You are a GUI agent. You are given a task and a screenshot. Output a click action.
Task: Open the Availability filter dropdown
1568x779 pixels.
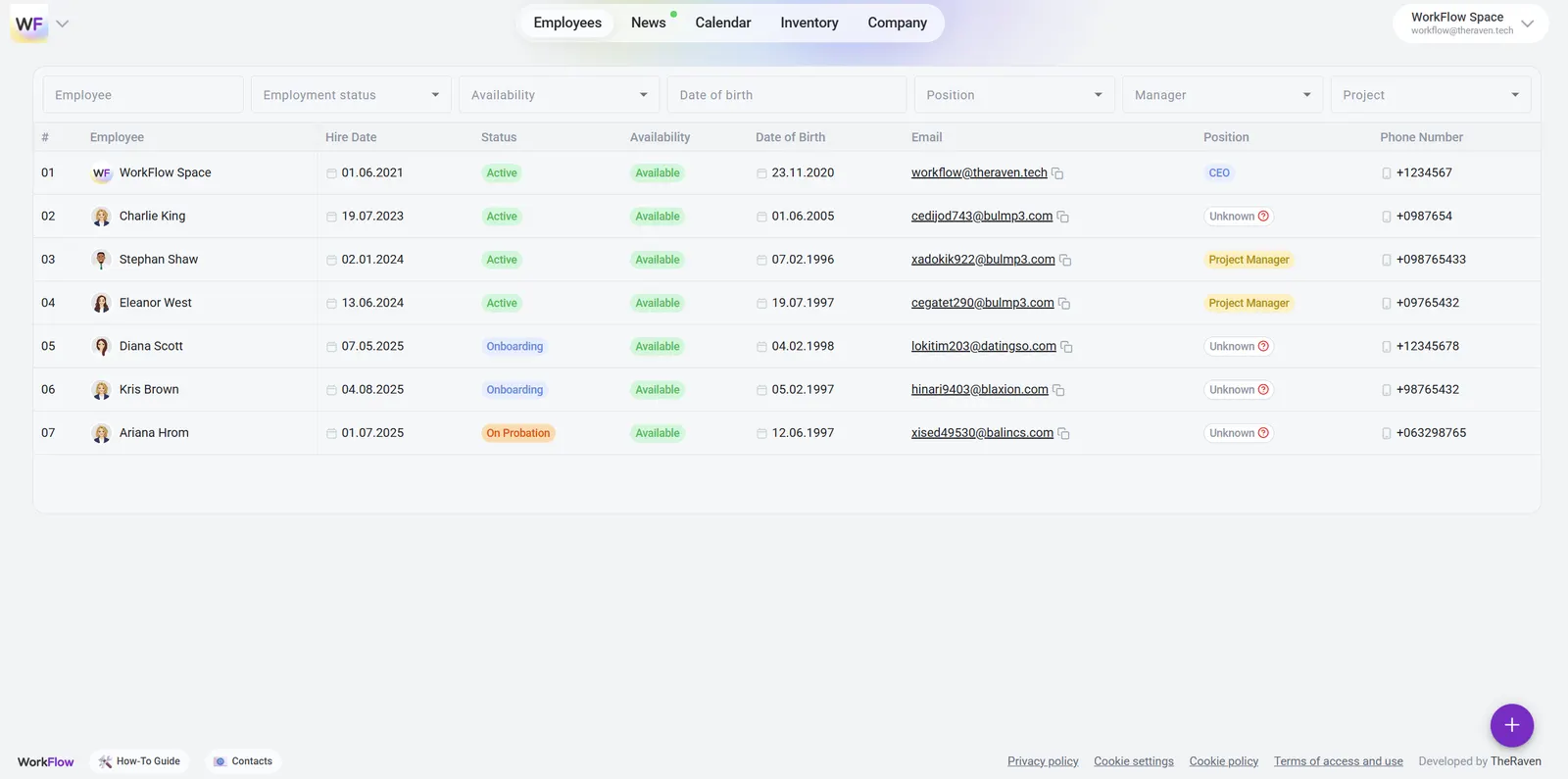point(559,95)
